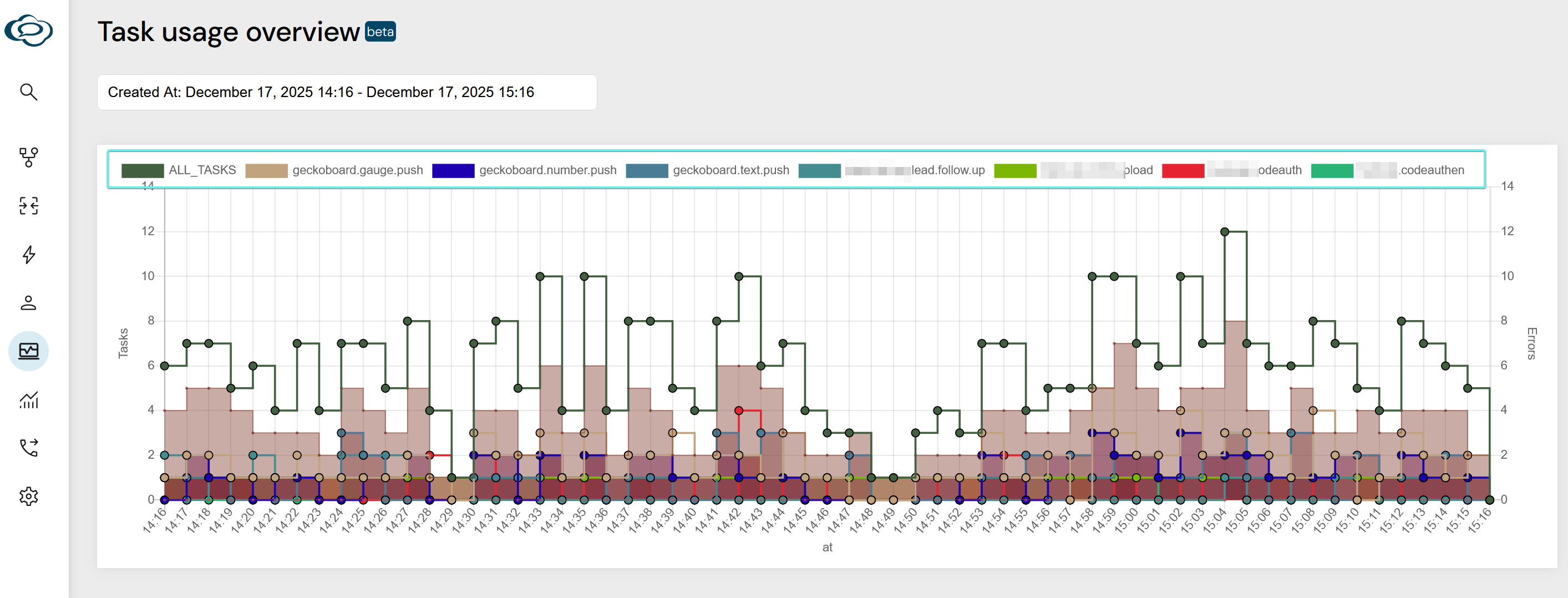Toggle geckoboard.text.push legend entry
The height and width of the screenshot is (598, 1568).
tap(707, 170)
